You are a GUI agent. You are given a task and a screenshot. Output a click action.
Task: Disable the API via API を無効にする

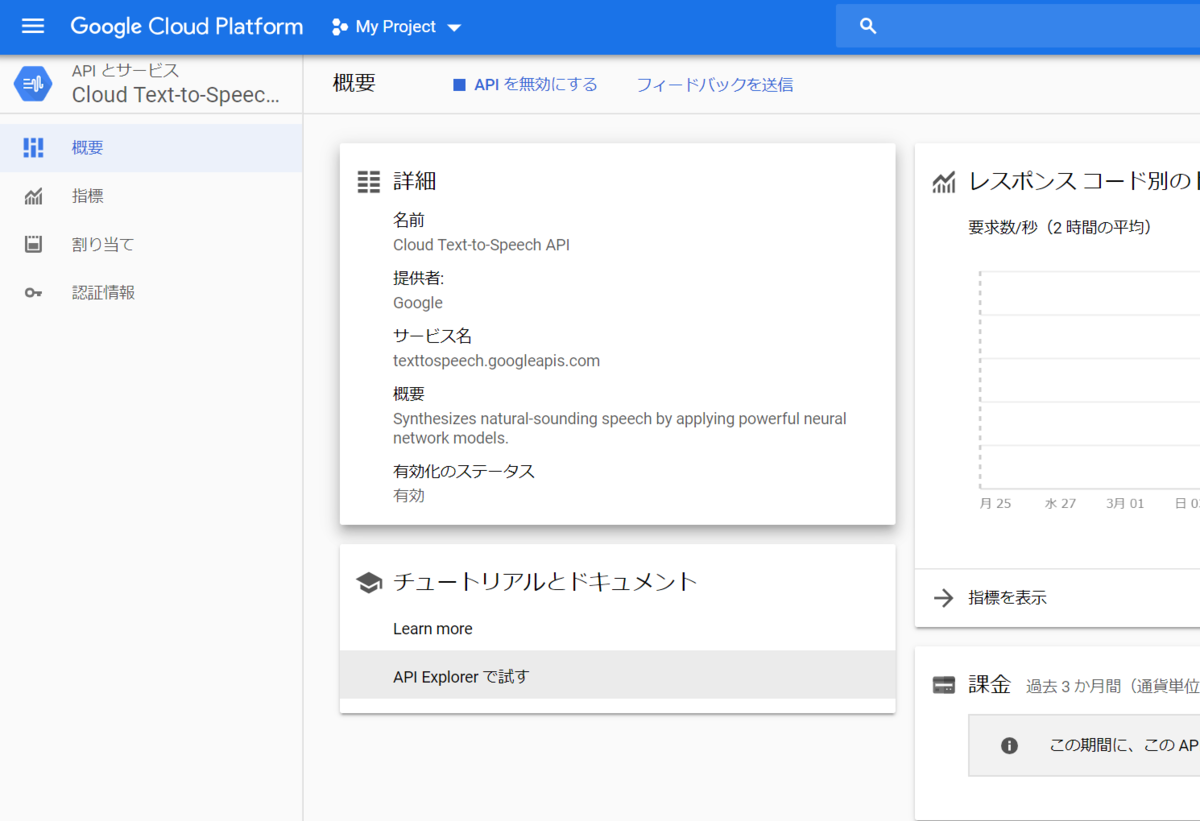(525, 84)
